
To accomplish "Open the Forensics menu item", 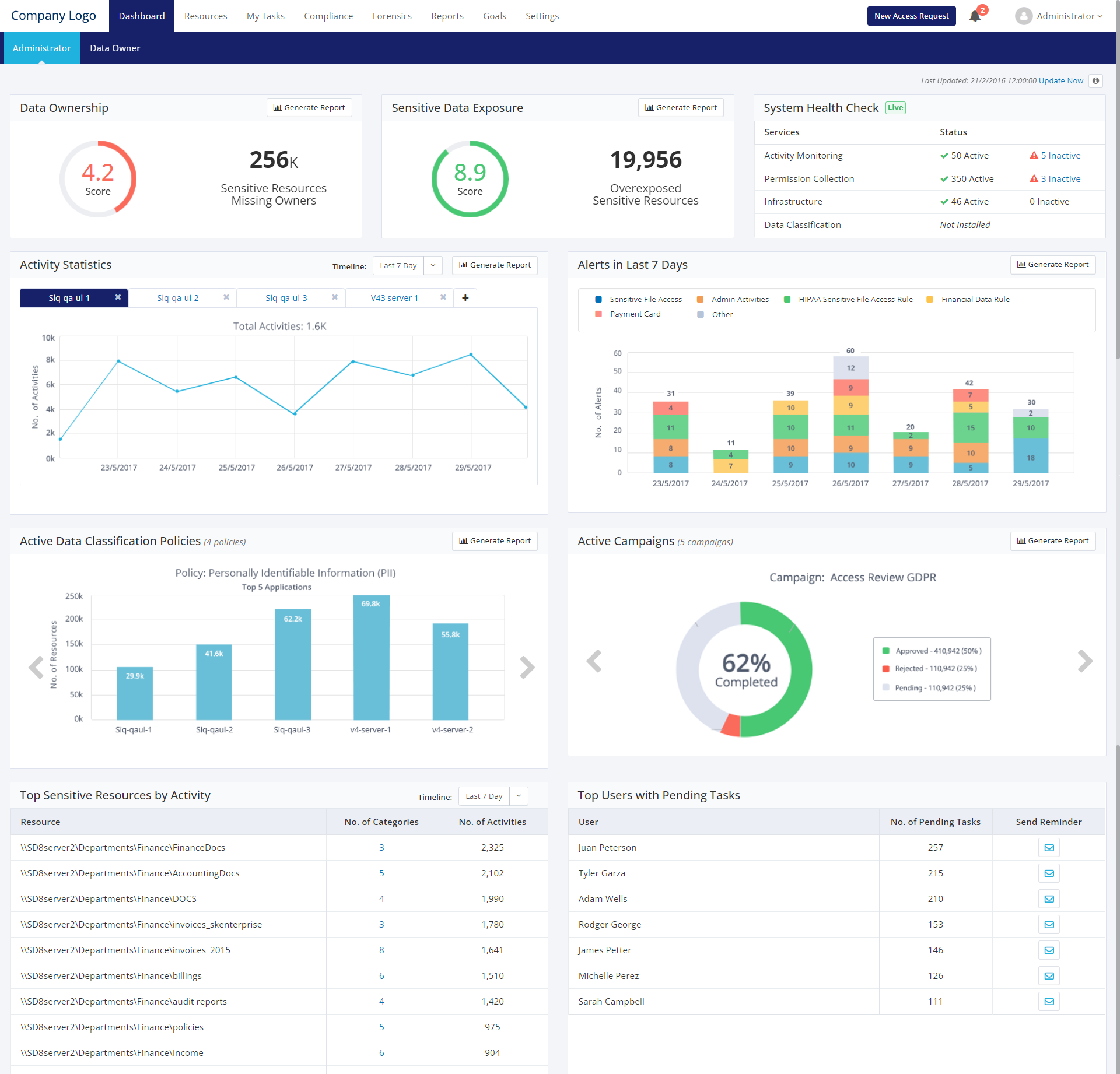I will [392, 16].
